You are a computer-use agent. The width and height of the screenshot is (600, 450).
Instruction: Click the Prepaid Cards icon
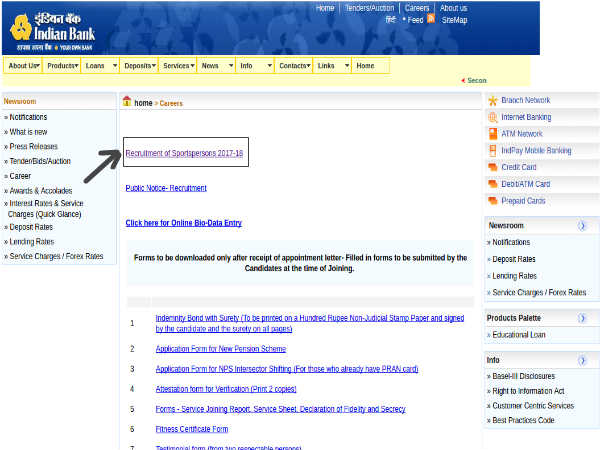coord(493,201)
